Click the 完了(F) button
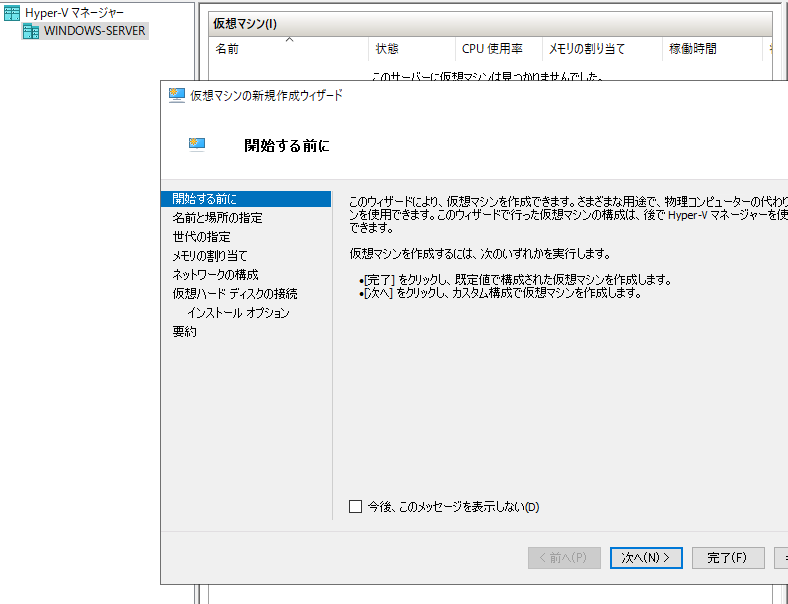 (728, 558)
